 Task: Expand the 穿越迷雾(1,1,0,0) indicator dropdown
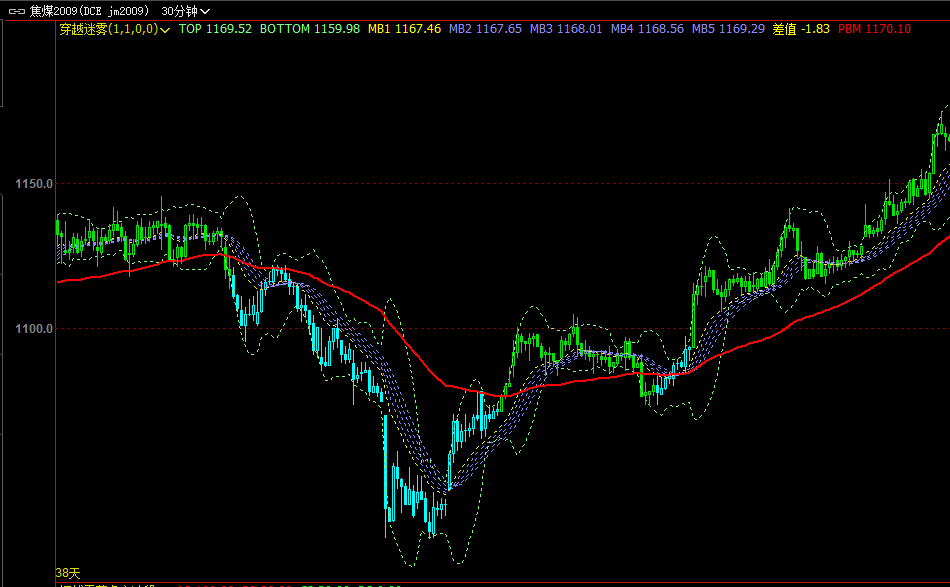[x=165, y=30]
